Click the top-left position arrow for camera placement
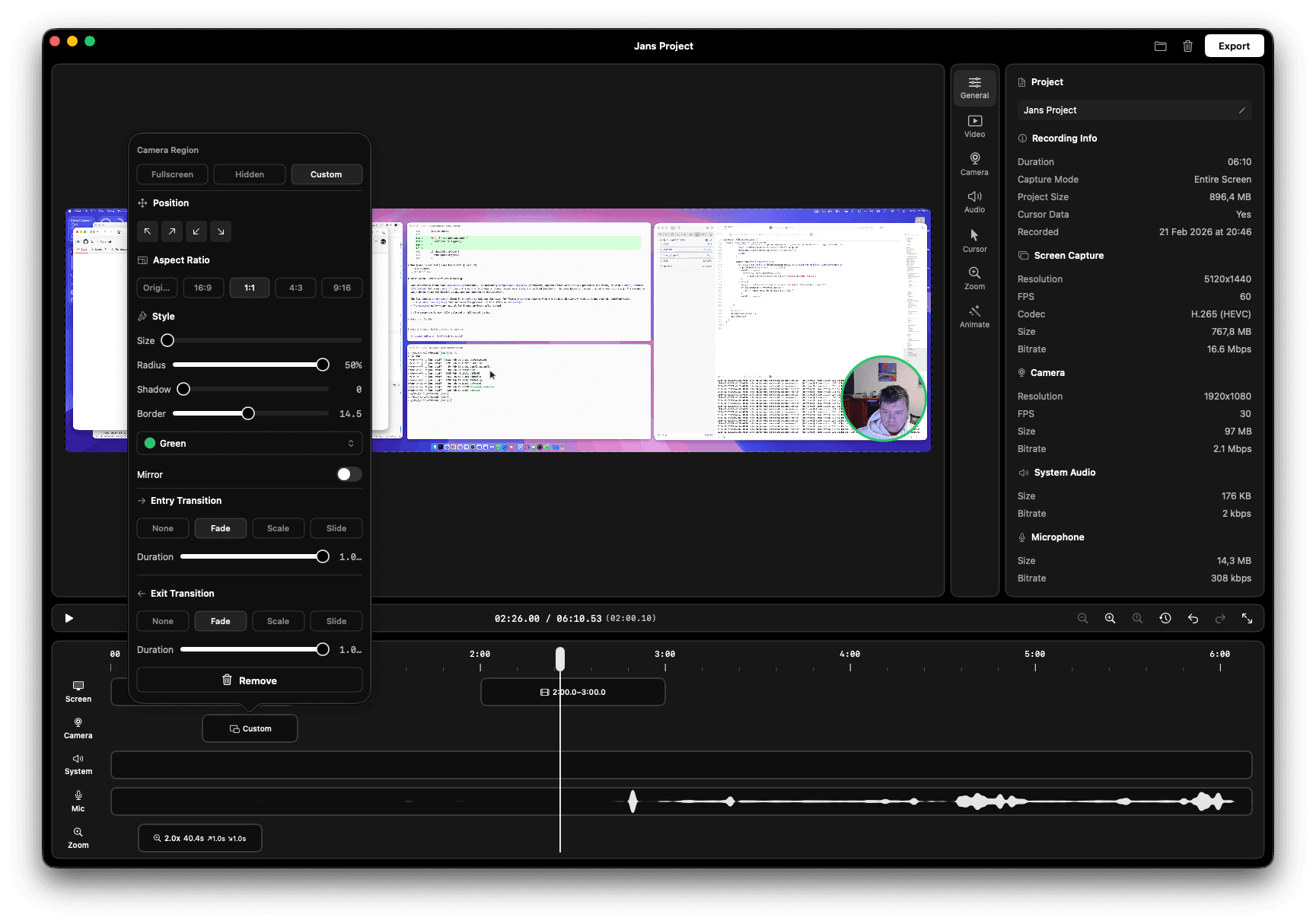The height and width of the screenshot is (924, 1316). (x=148, y=231)
